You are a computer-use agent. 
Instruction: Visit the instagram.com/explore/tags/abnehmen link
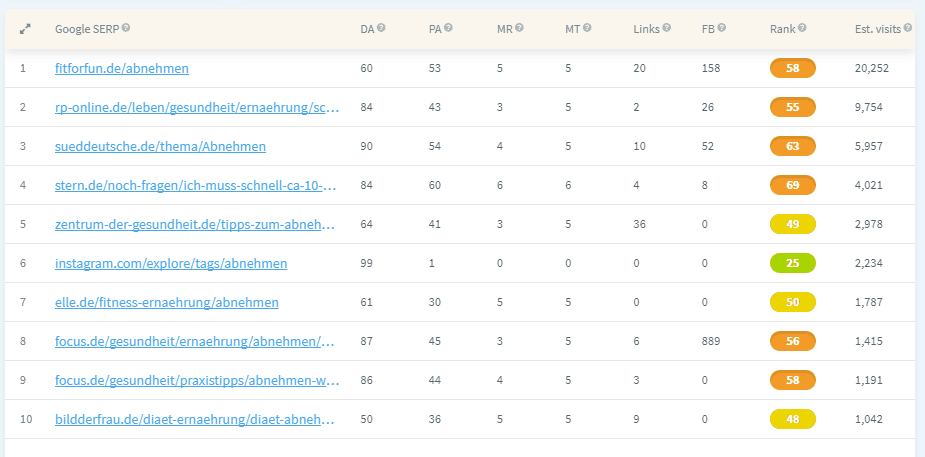[171, 264]
